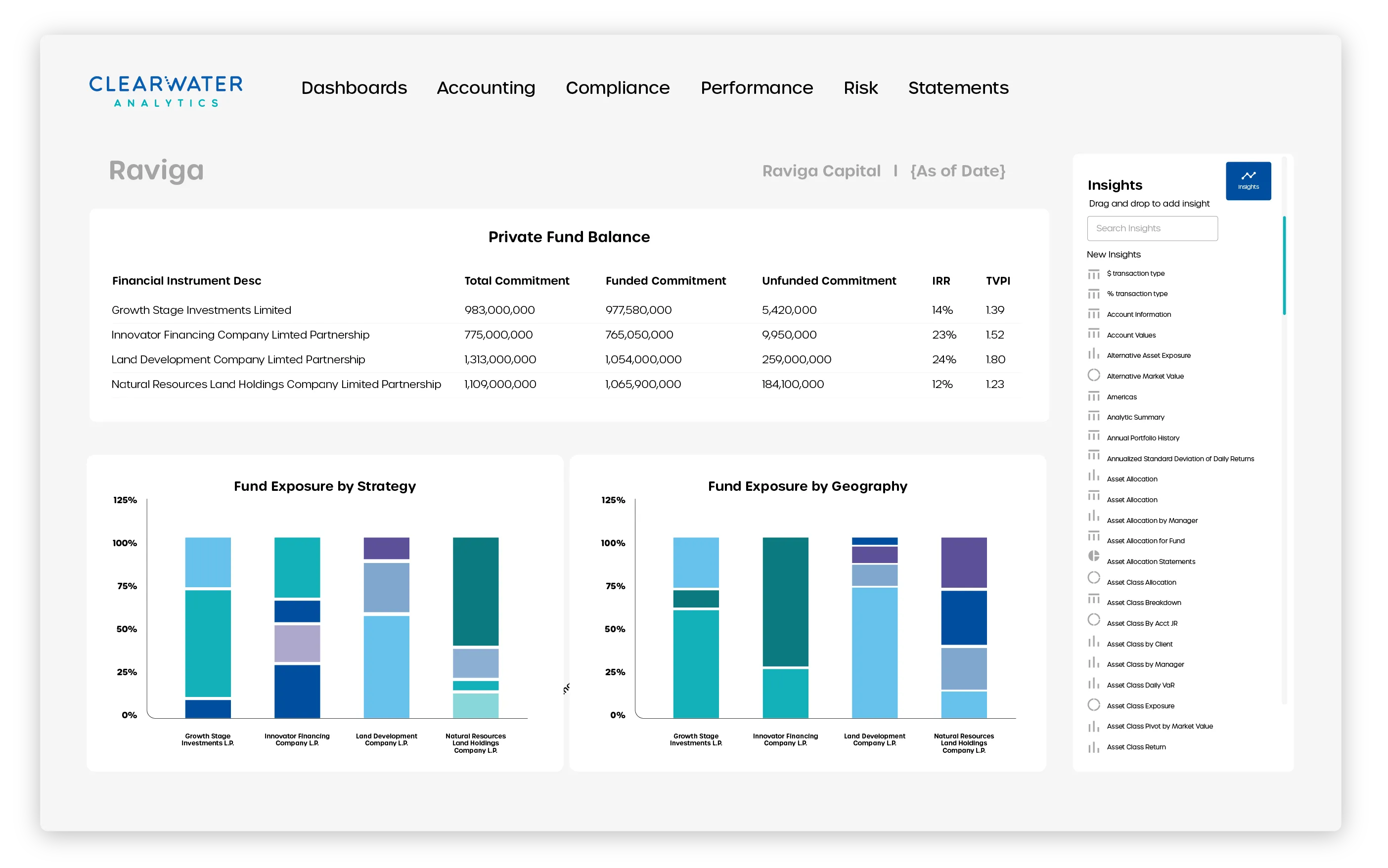Select the Compliance menu item
Viewport: 1388px width, 868px height.
coord(617,88)
